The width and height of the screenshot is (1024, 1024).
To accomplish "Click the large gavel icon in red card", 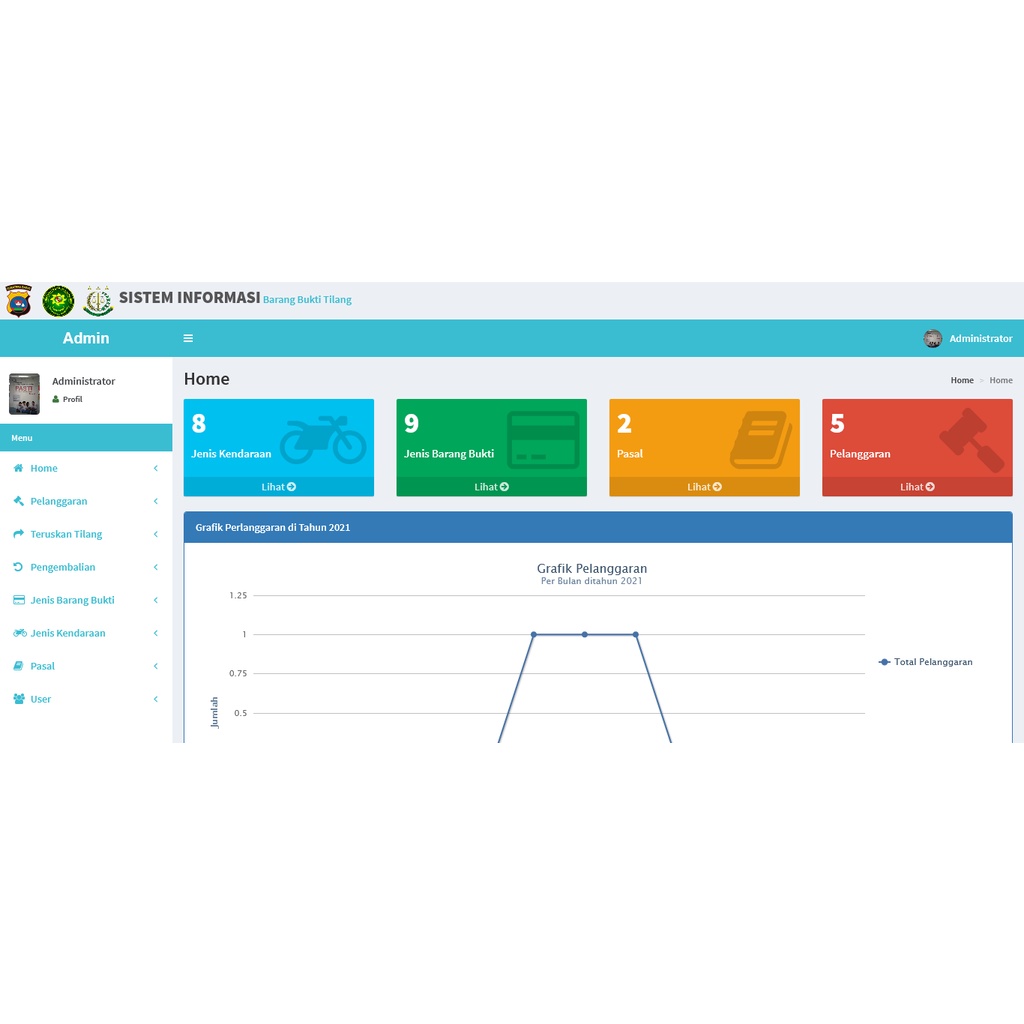I will coord(972,440).
